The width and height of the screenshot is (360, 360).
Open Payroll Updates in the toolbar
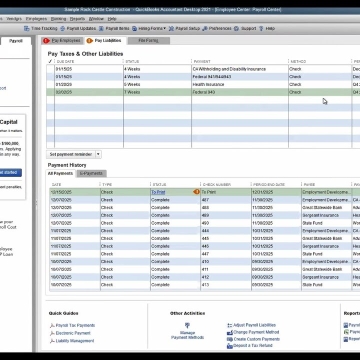pyautogui.click(x=77, y=29)
